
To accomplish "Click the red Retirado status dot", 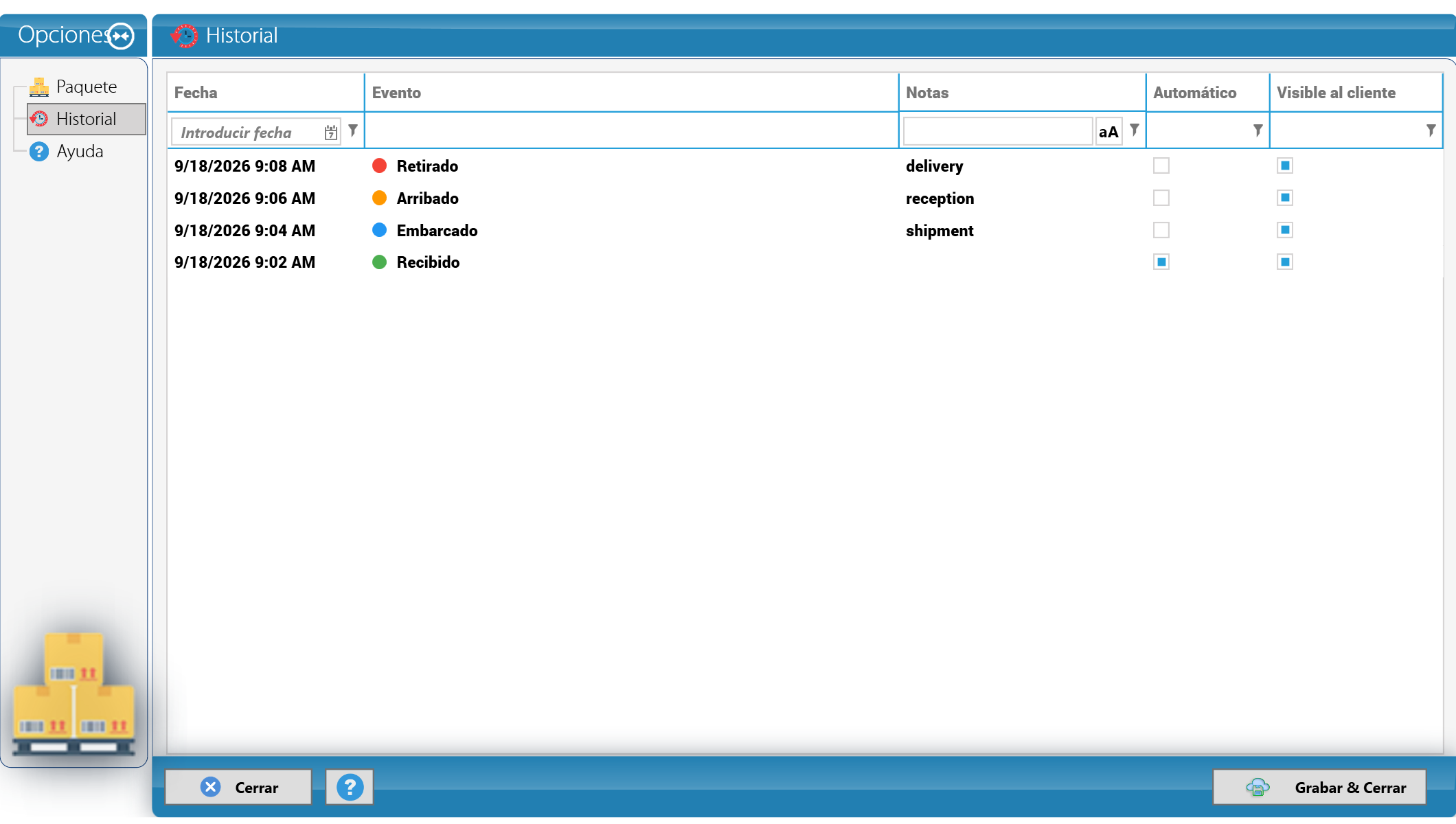I will pos(379,165).
